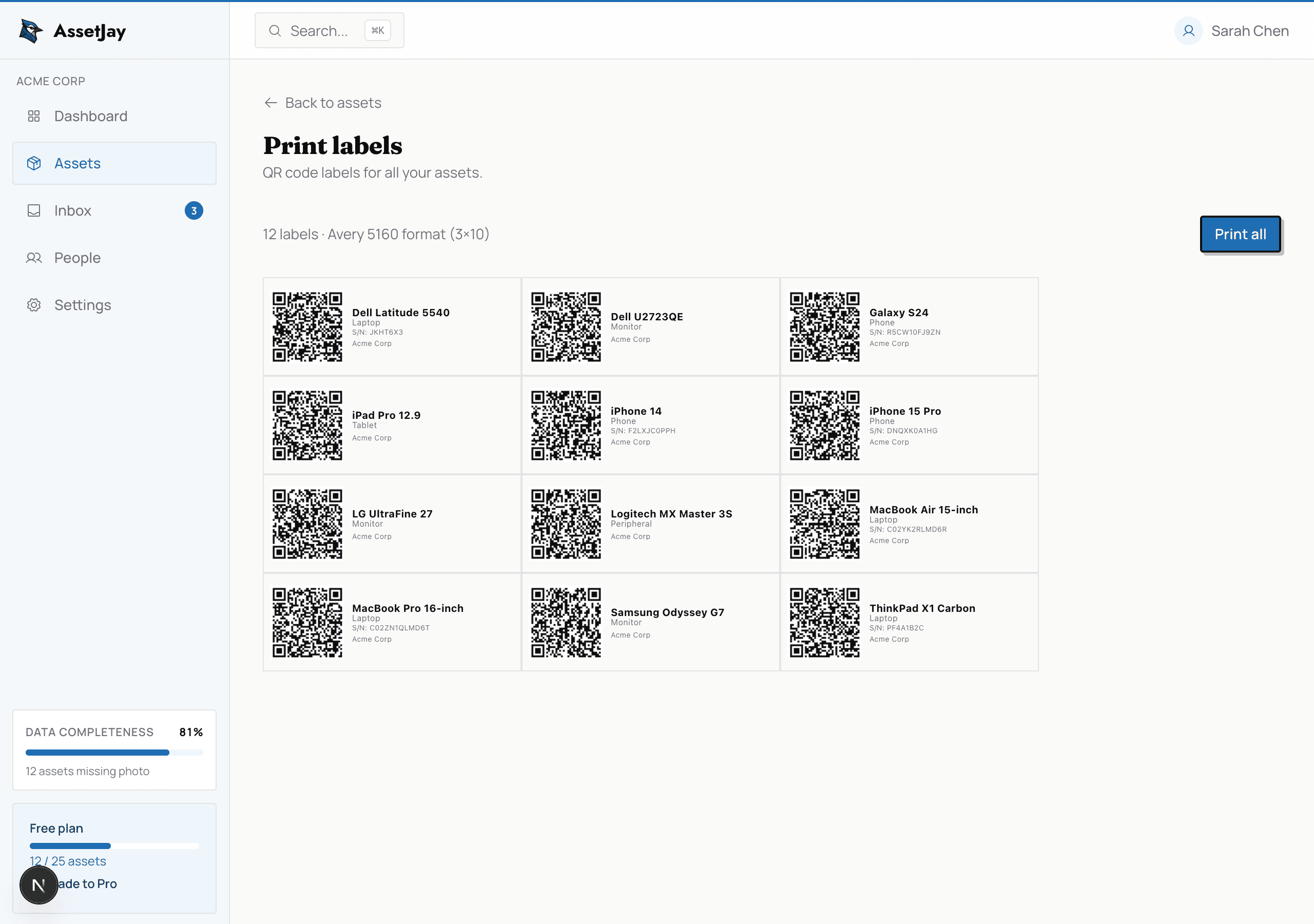The height and width of the screenshot is (924, 1314).
Task: Click the back arrow next to assets
Action: [x=270, y=103]
